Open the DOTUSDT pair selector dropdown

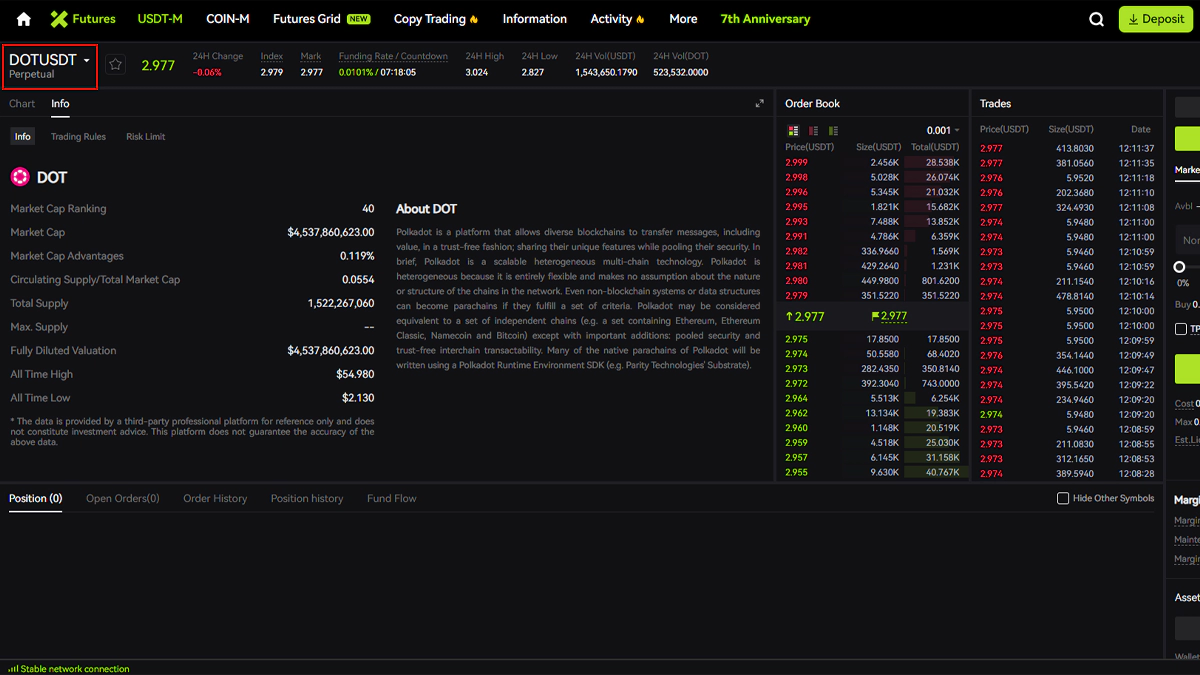(50, 66)
